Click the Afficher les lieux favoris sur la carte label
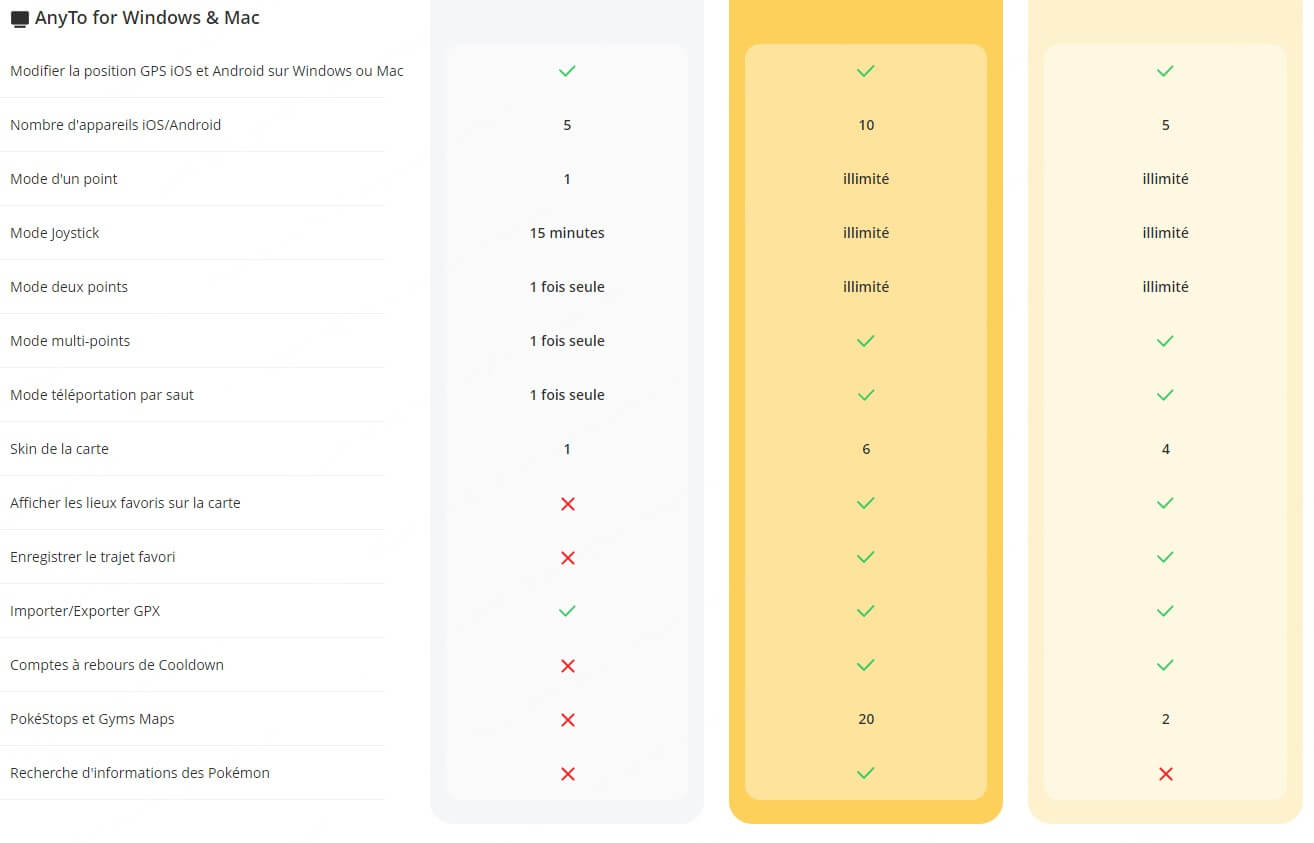This screenshot has height=843, width=1314. pyautogui.click(x=125, y=503)
